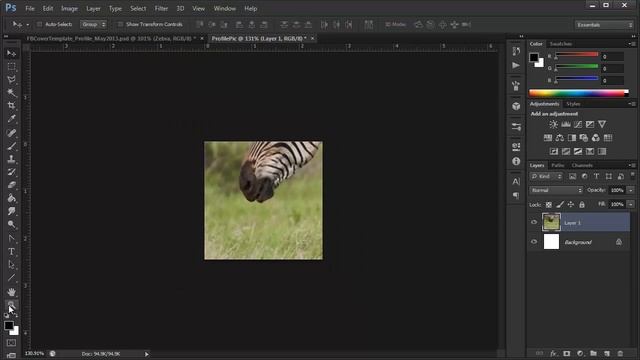The image size is (640, 360).
Task: Toggle Quick Mask mode
Action: click(11, 343)
